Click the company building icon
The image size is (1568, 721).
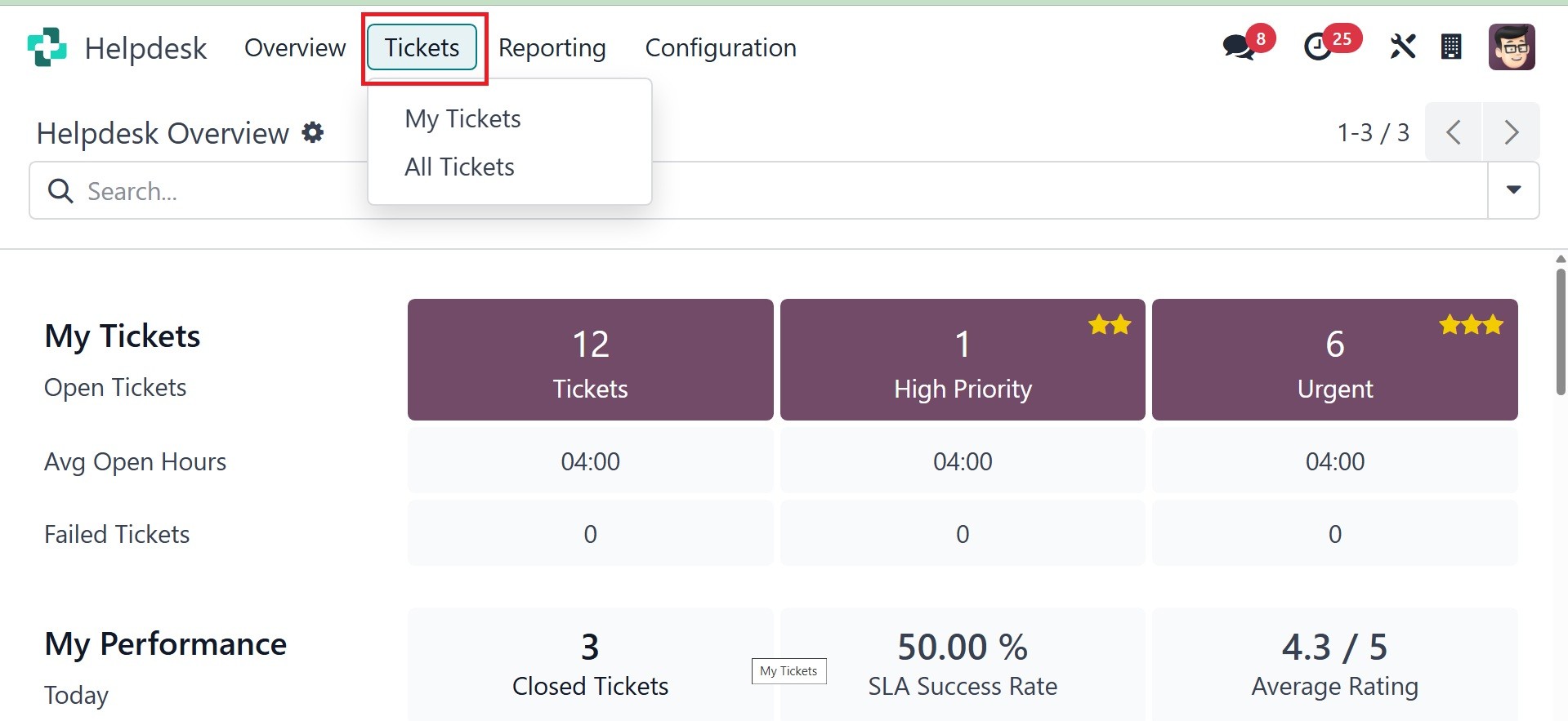point(1451,47)
